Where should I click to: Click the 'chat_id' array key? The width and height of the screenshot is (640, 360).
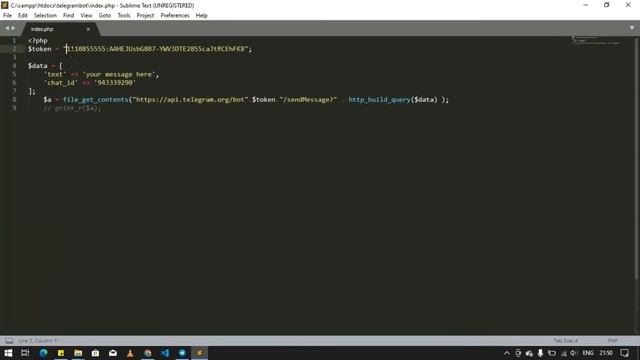60,83
